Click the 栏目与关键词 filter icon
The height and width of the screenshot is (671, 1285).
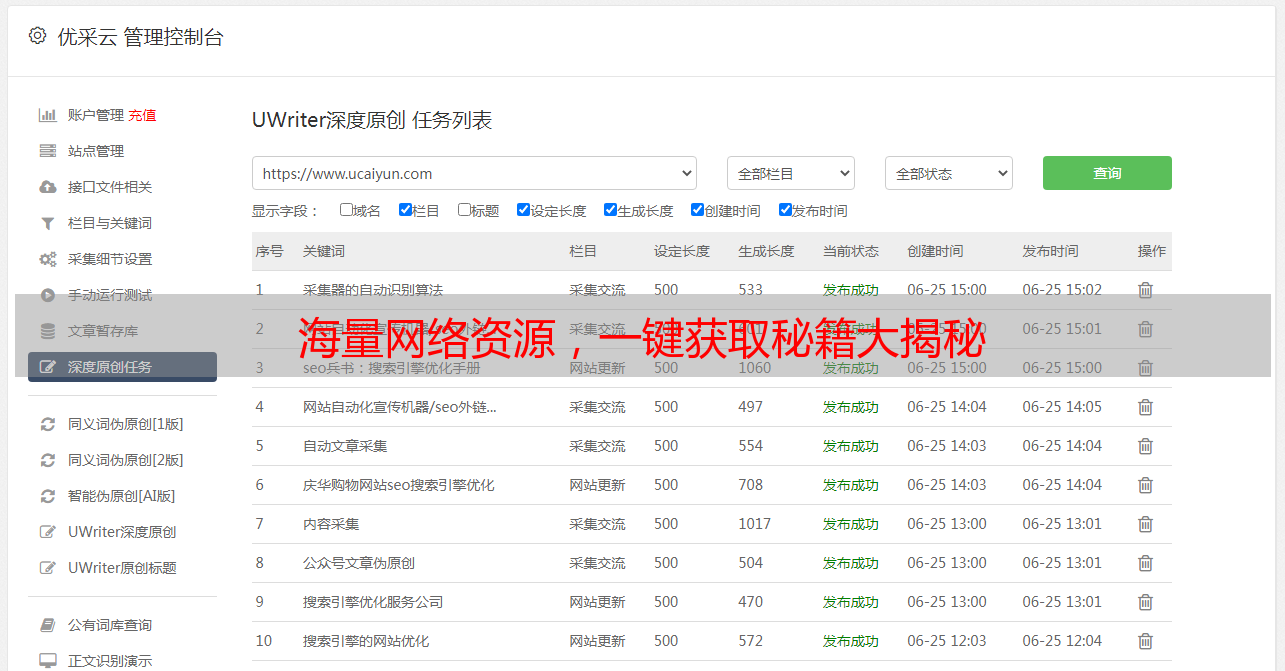point(47,223)
